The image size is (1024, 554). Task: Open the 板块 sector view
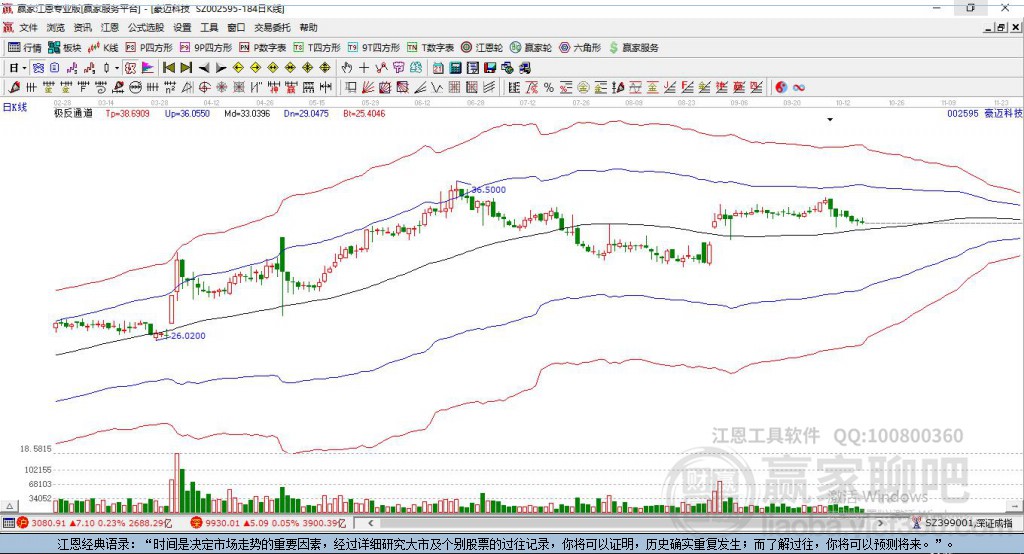point(65,48)
